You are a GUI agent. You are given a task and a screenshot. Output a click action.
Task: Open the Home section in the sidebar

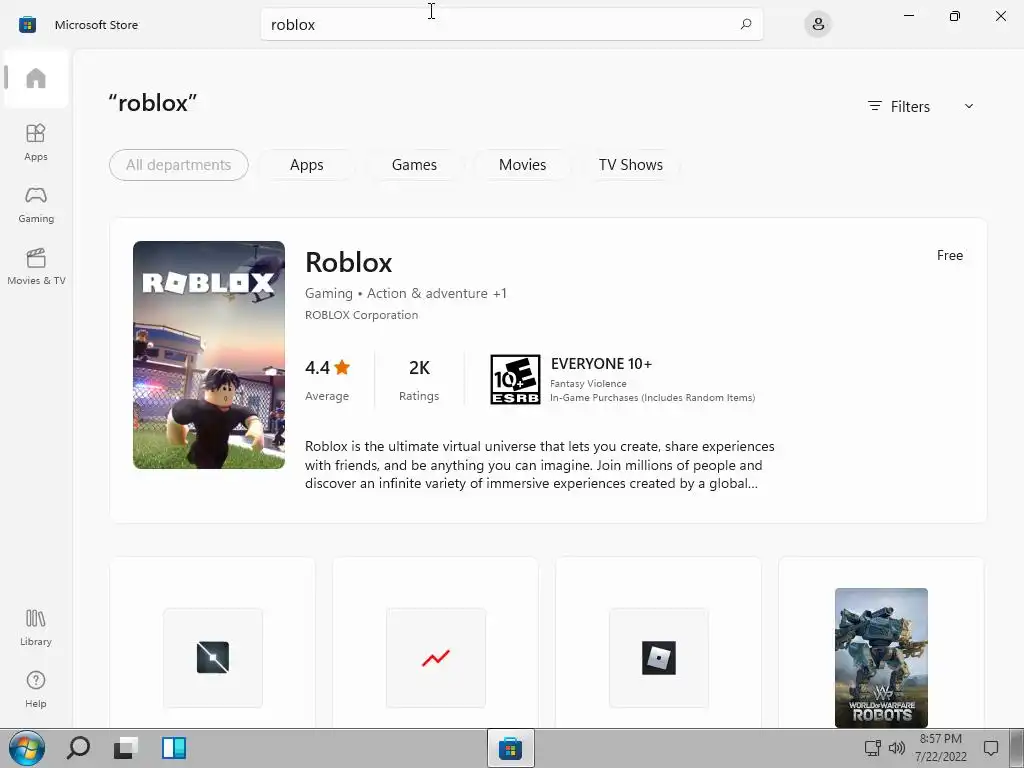coord(36,78)
